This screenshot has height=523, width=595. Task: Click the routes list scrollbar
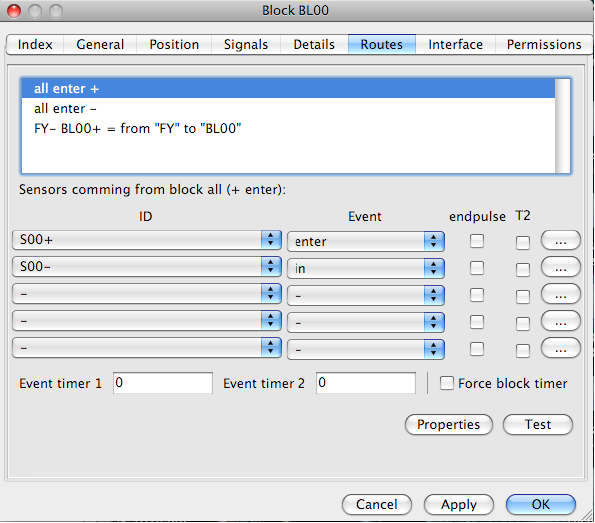click(x=562, y=126)
